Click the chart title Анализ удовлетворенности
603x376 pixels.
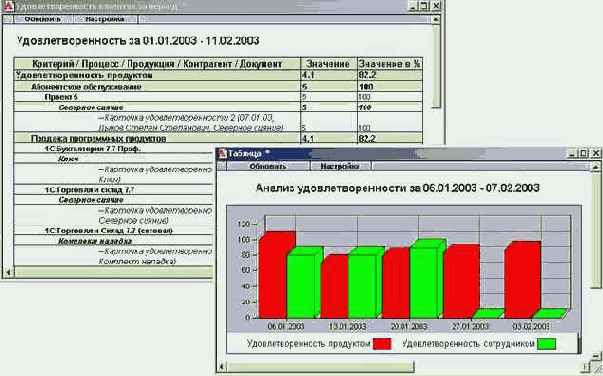(x=397, y=188)
